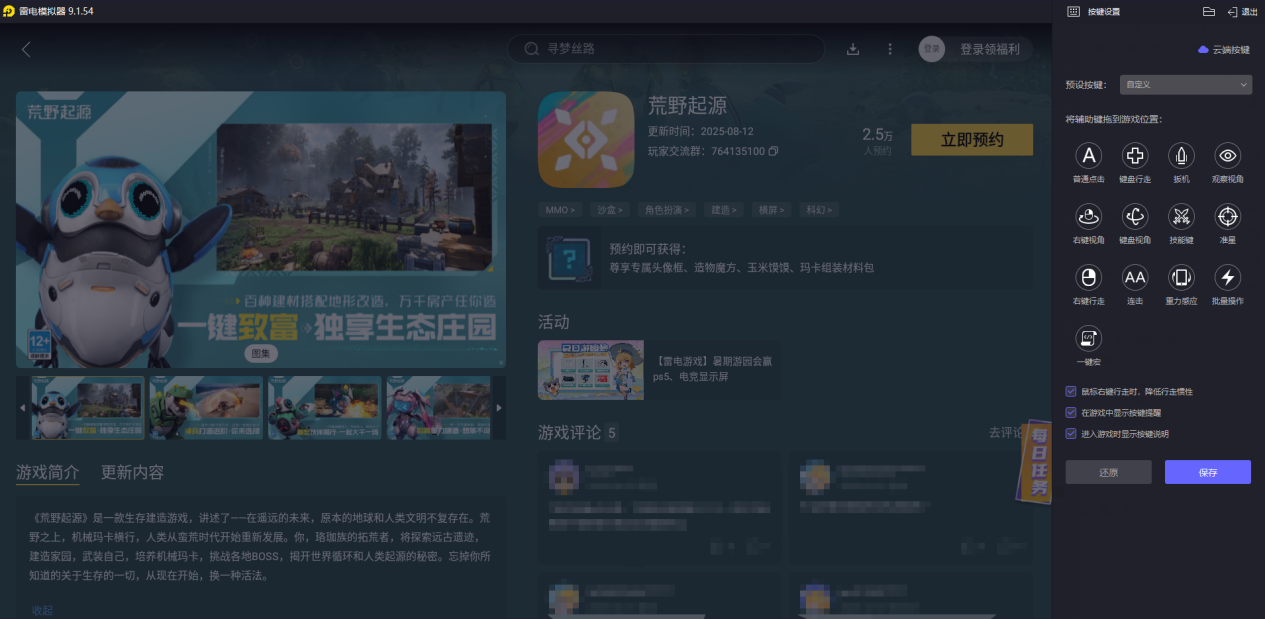The image size is (1265, 619).
Task: Select the second screenshot thumbnail
Action: click(206, 408)
